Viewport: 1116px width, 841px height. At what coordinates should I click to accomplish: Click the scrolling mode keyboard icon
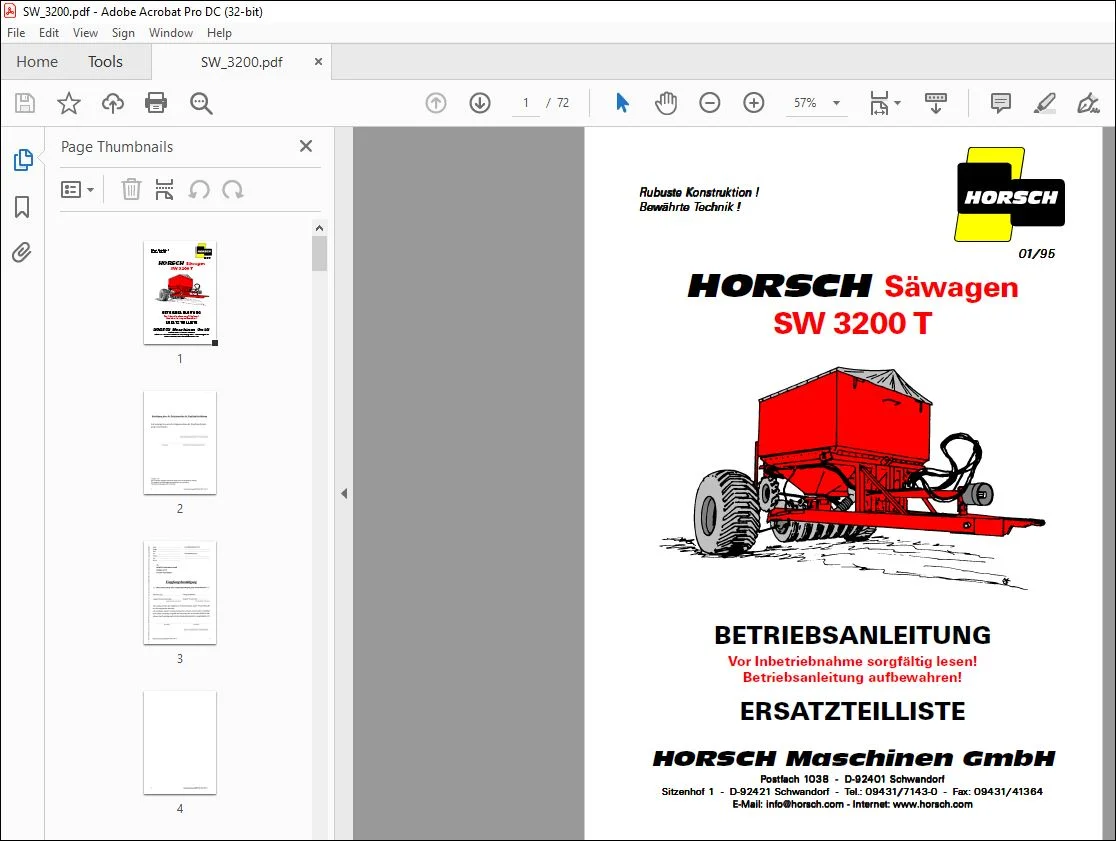click(x=935, y=103)
